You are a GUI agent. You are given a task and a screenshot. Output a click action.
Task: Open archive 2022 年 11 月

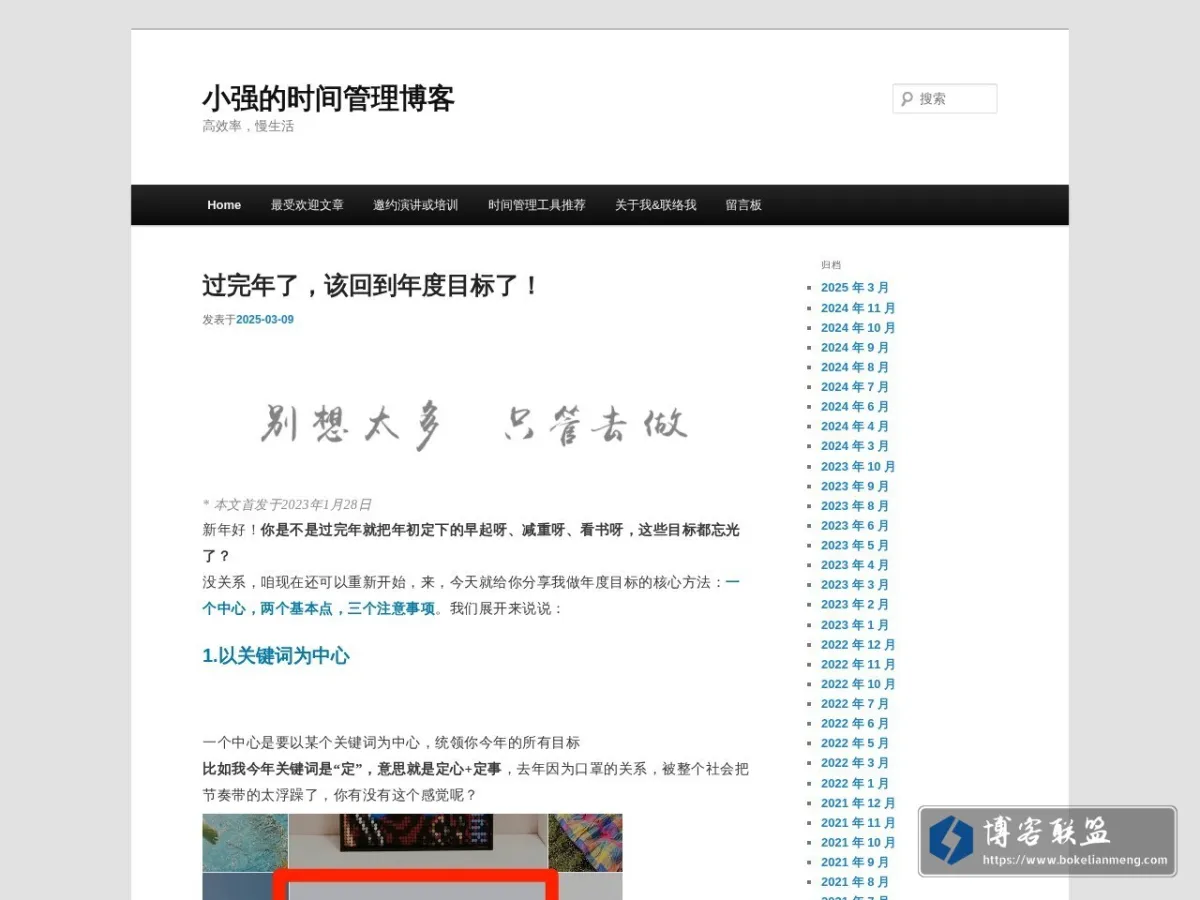(x=858, y=665)
